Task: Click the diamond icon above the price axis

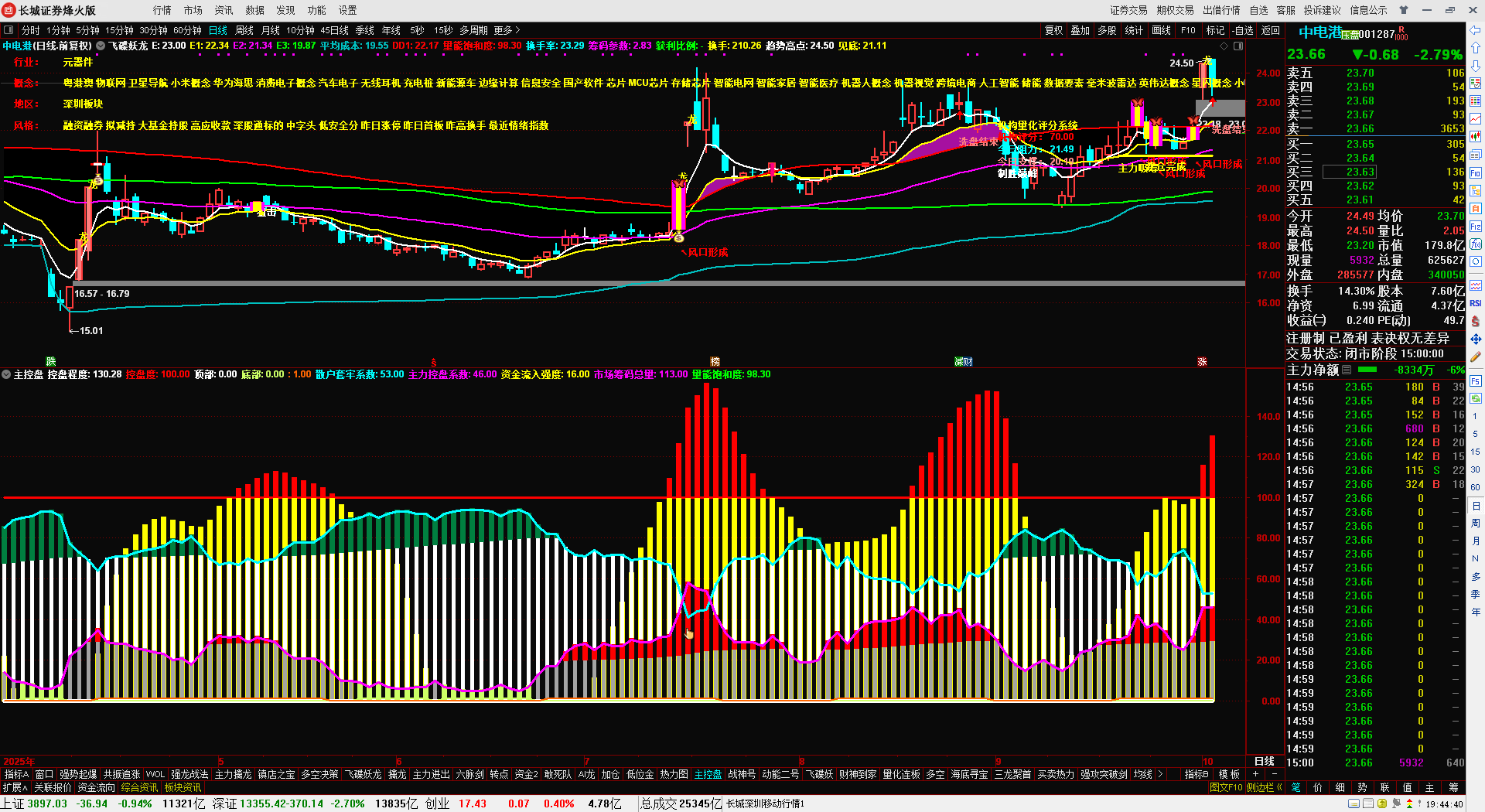Action: click(1224, 46)
